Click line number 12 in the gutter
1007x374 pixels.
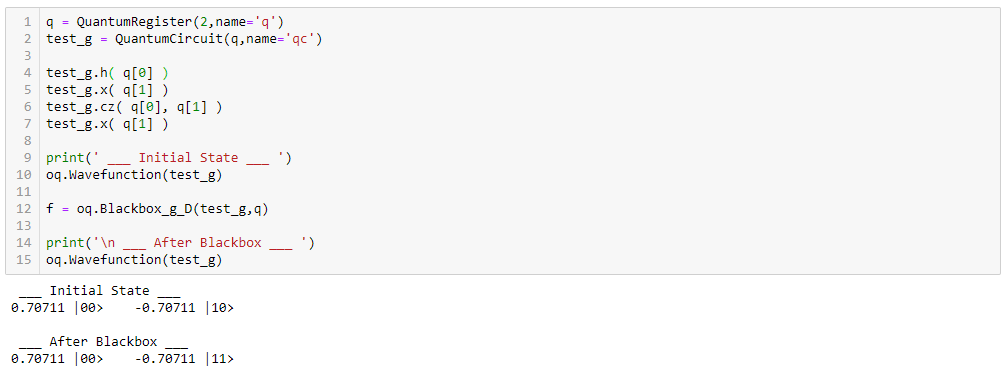click(24, 209)
